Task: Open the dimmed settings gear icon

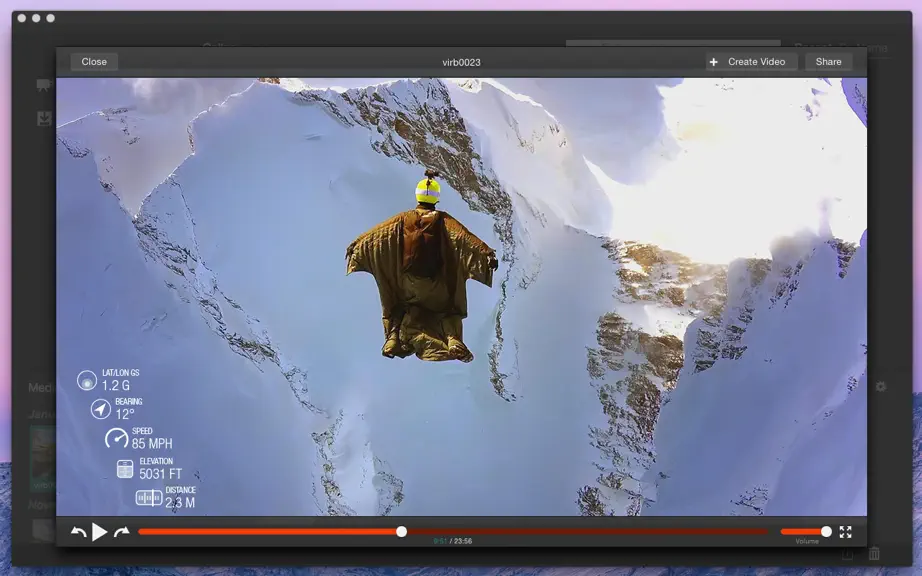Action: pyautogui.click(x=880, y=387)
